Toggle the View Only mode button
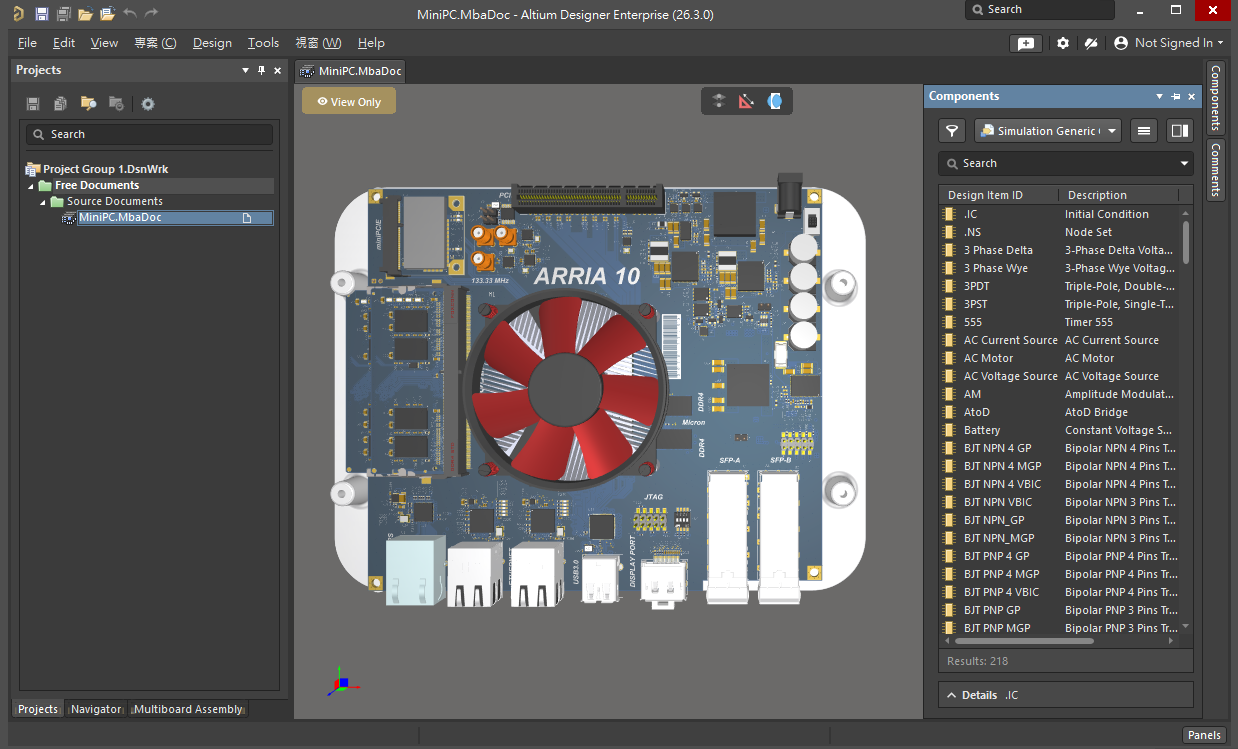The image size is (1238, 749). point(349,101)
